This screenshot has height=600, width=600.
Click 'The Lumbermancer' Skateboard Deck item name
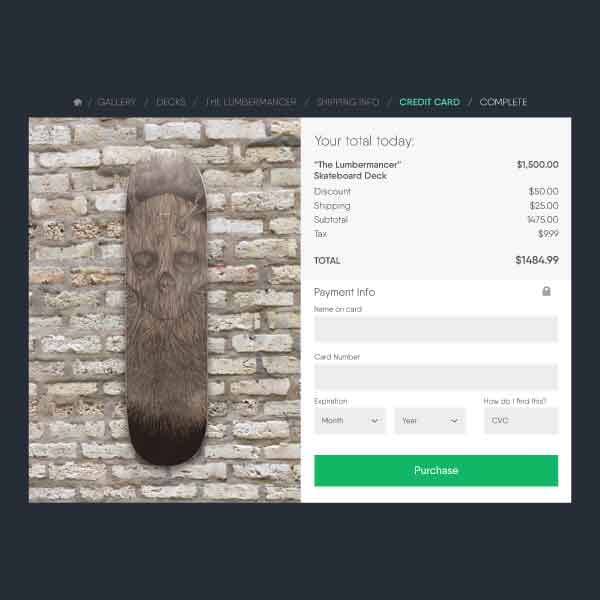tap(357, 170)
